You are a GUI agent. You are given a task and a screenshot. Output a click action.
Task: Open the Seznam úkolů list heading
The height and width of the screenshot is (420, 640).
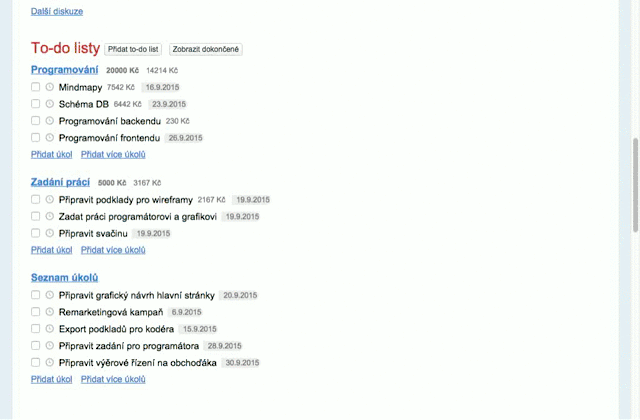(64, 278)
